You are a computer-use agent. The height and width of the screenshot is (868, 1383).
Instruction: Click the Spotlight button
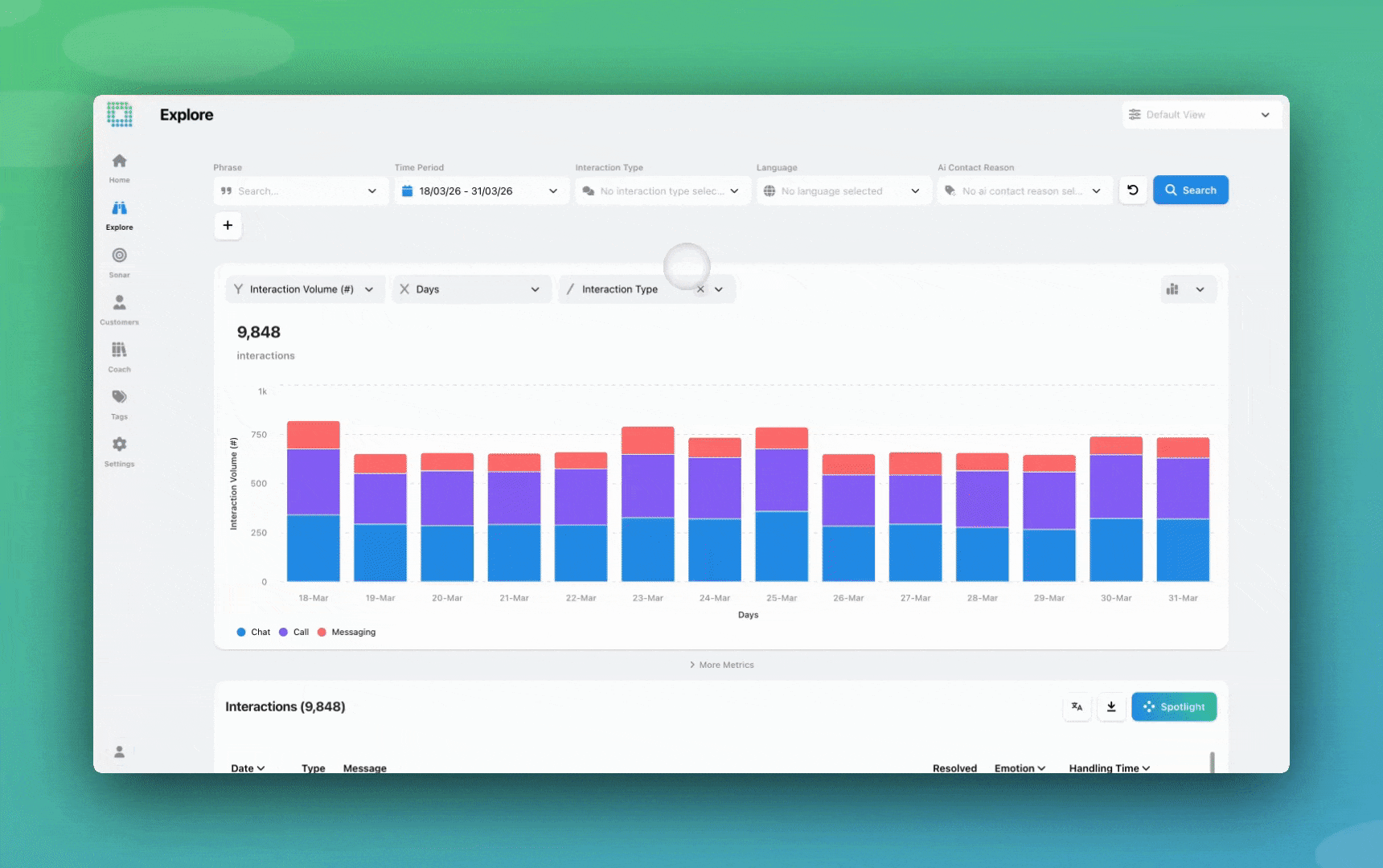[1173, 706]
